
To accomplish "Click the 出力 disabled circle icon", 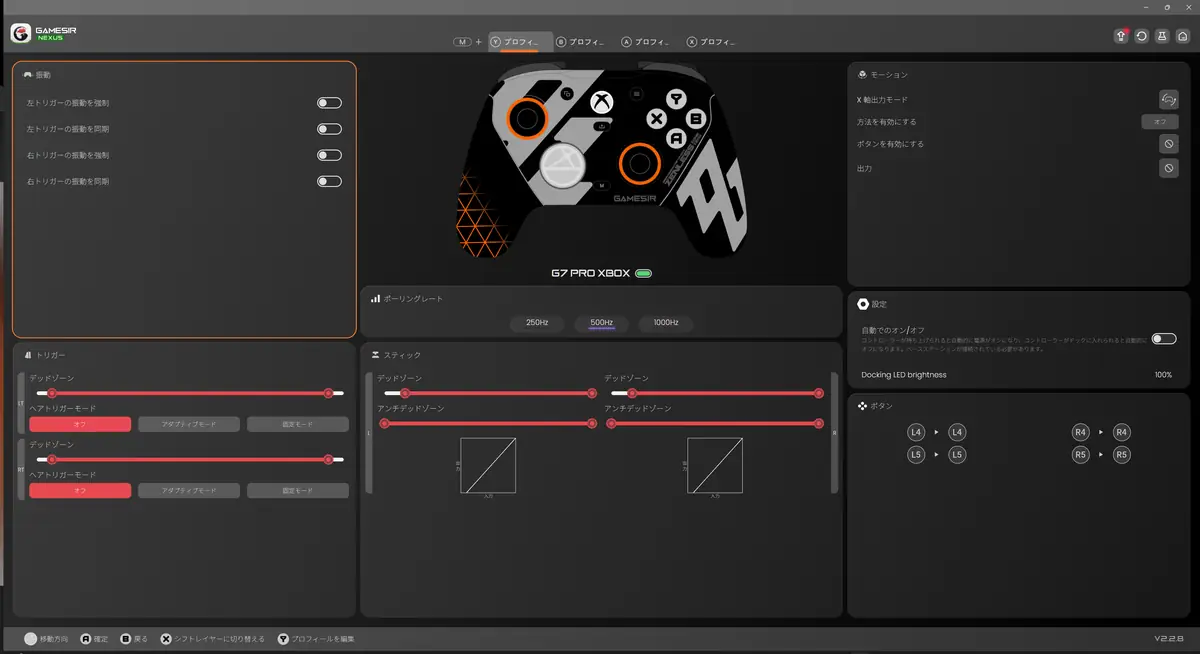I will 1168,168.
